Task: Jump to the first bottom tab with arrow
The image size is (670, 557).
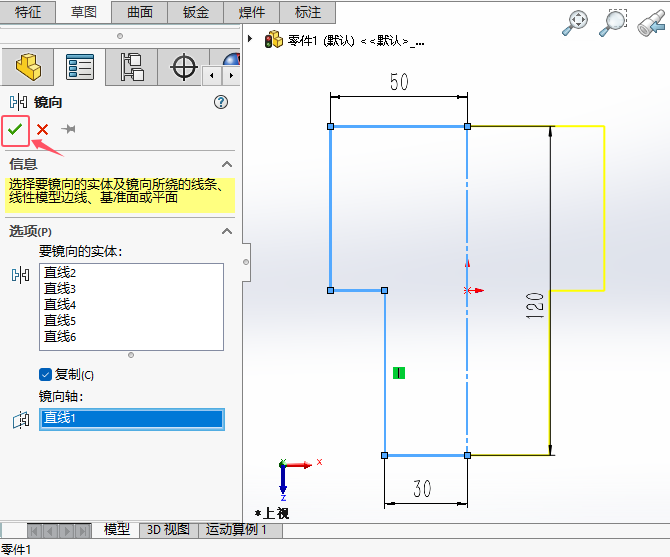Action: [x=35, y=531]
